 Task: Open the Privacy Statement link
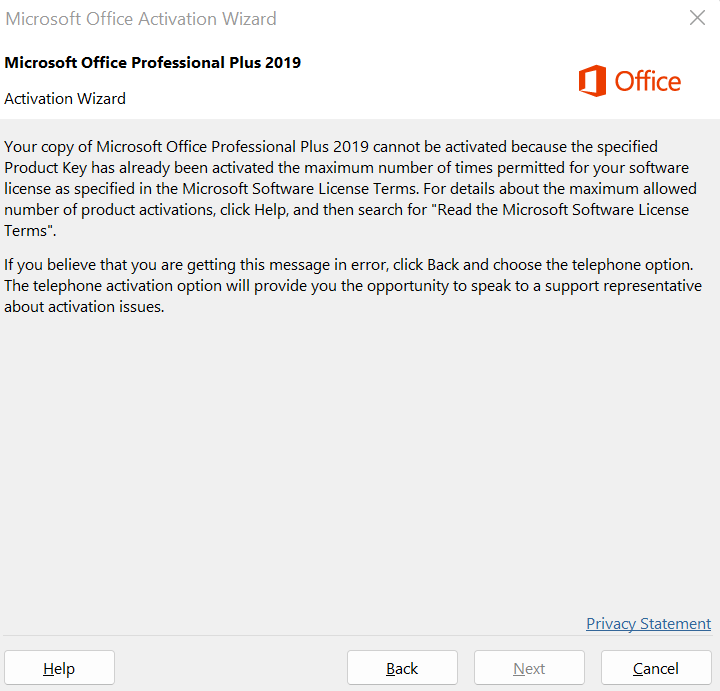click(x=648, y=623)
